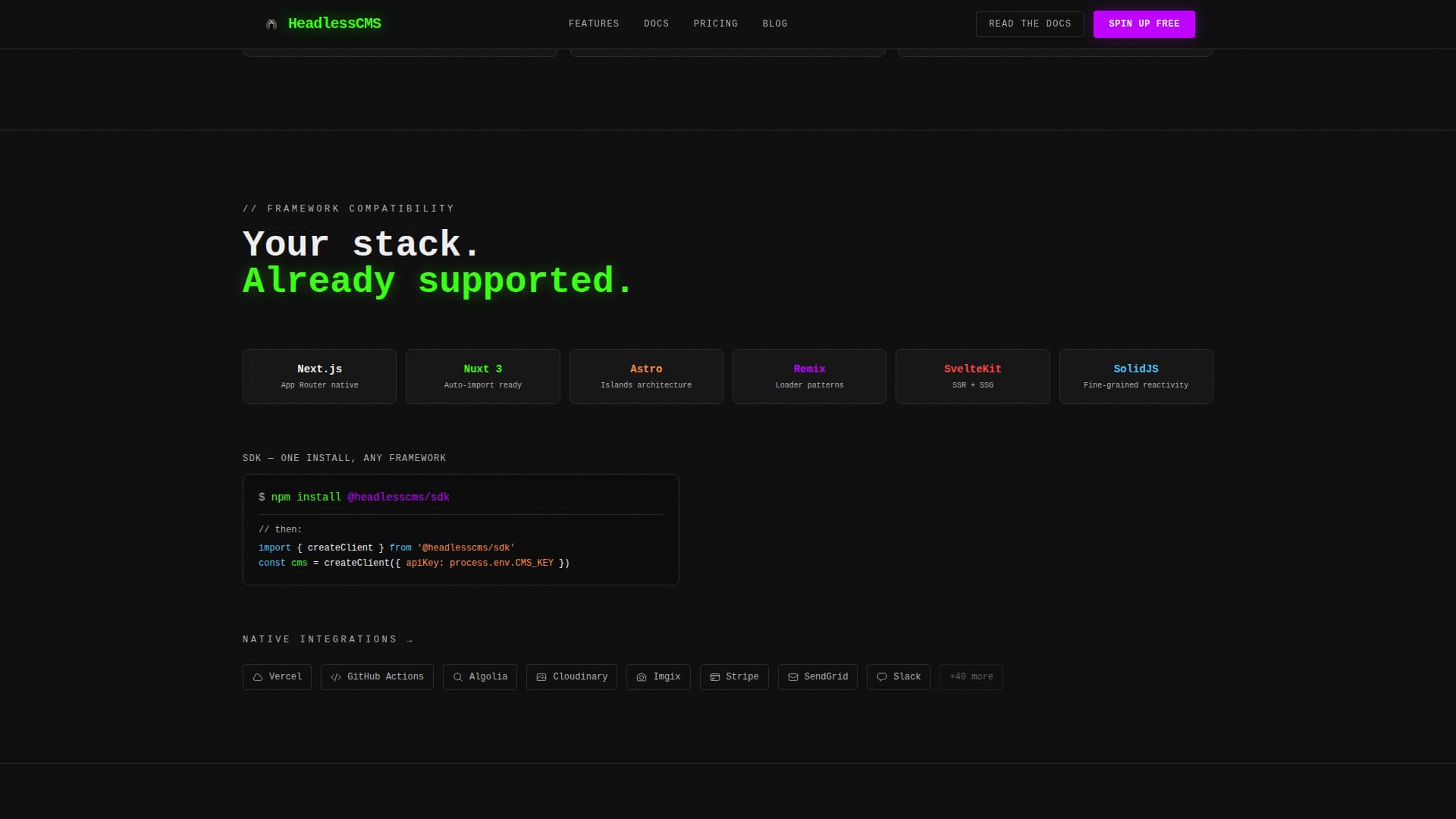Viewport: 1456px width, 819px height.
Task: Click the @headlesscms/sdk package name
Action: click(399, 497)
